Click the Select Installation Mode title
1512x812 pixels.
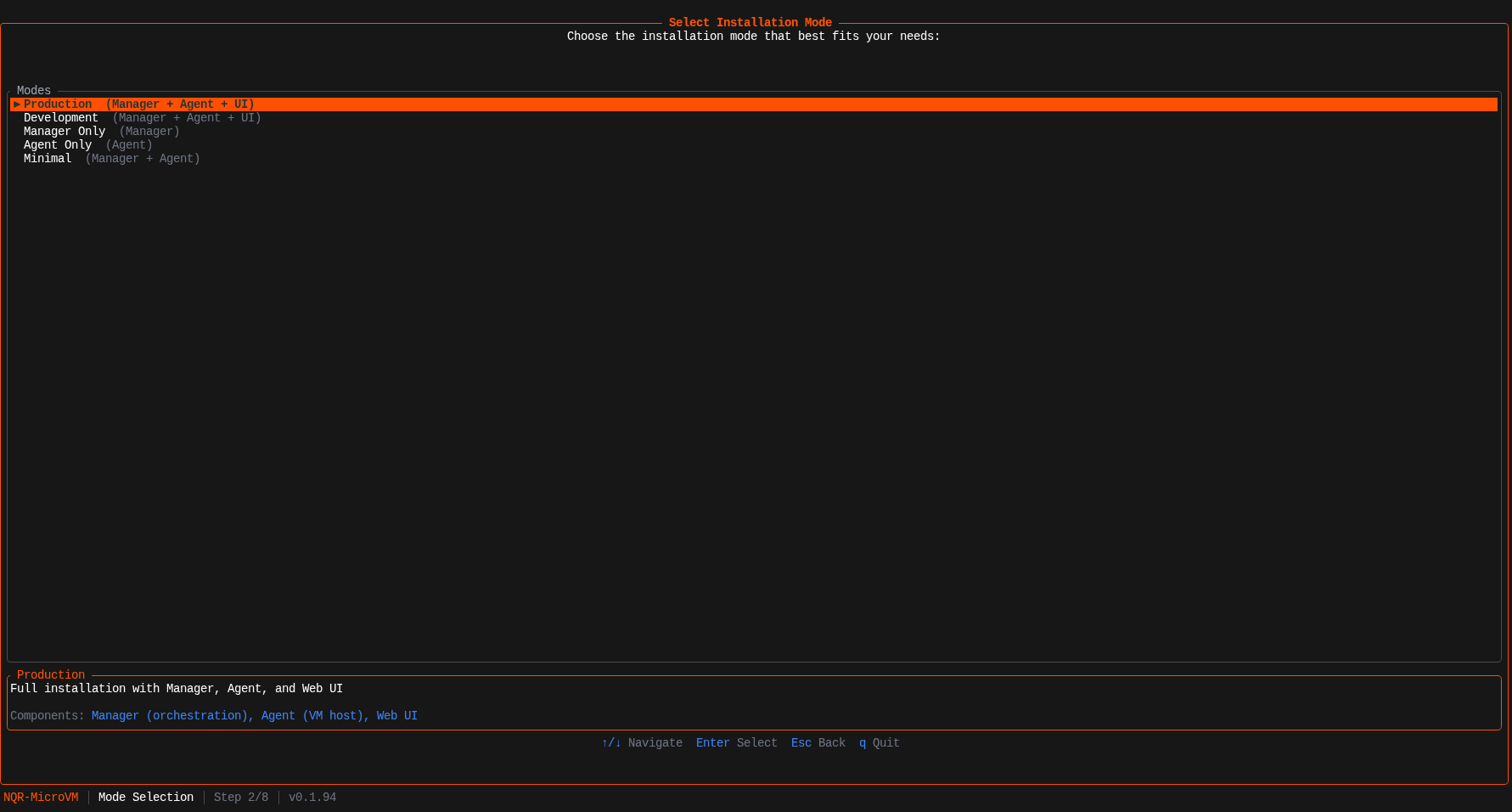[x=750, y=22]
